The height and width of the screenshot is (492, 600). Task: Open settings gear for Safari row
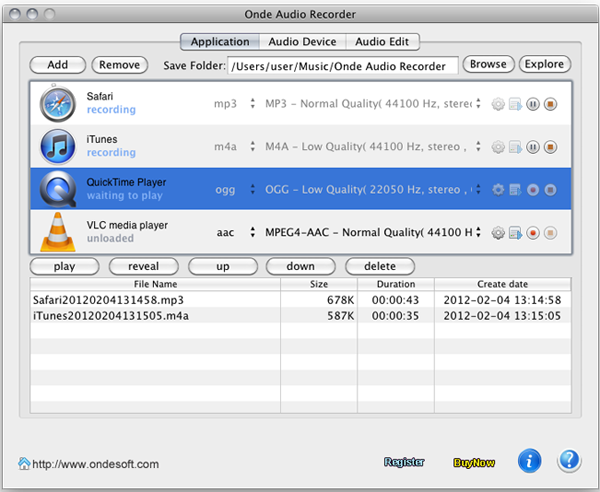pos(498,104)
